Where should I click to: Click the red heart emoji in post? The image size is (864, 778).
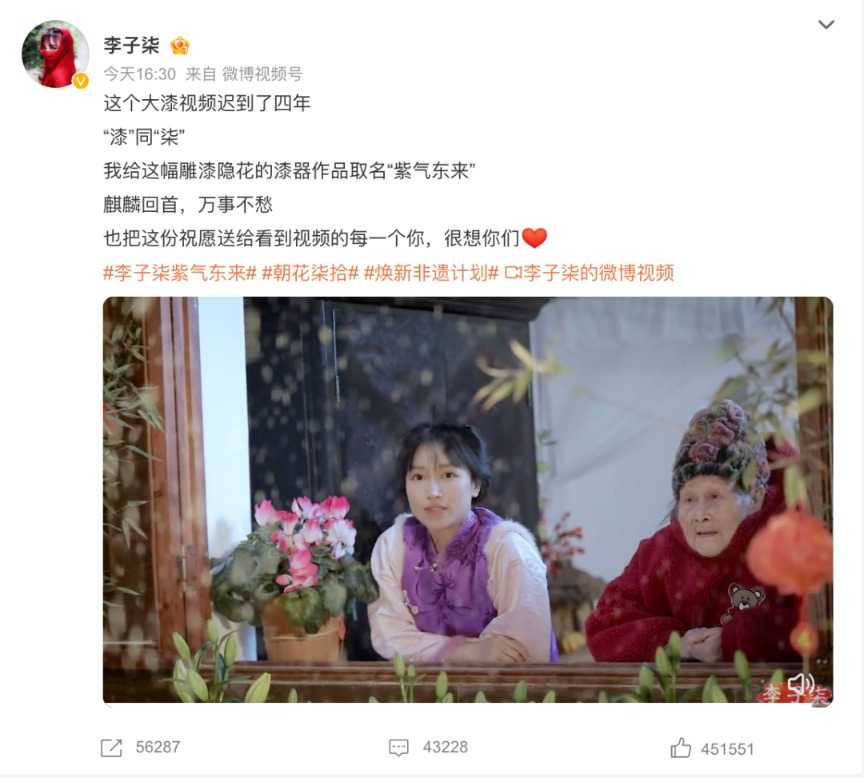(534, 238)
